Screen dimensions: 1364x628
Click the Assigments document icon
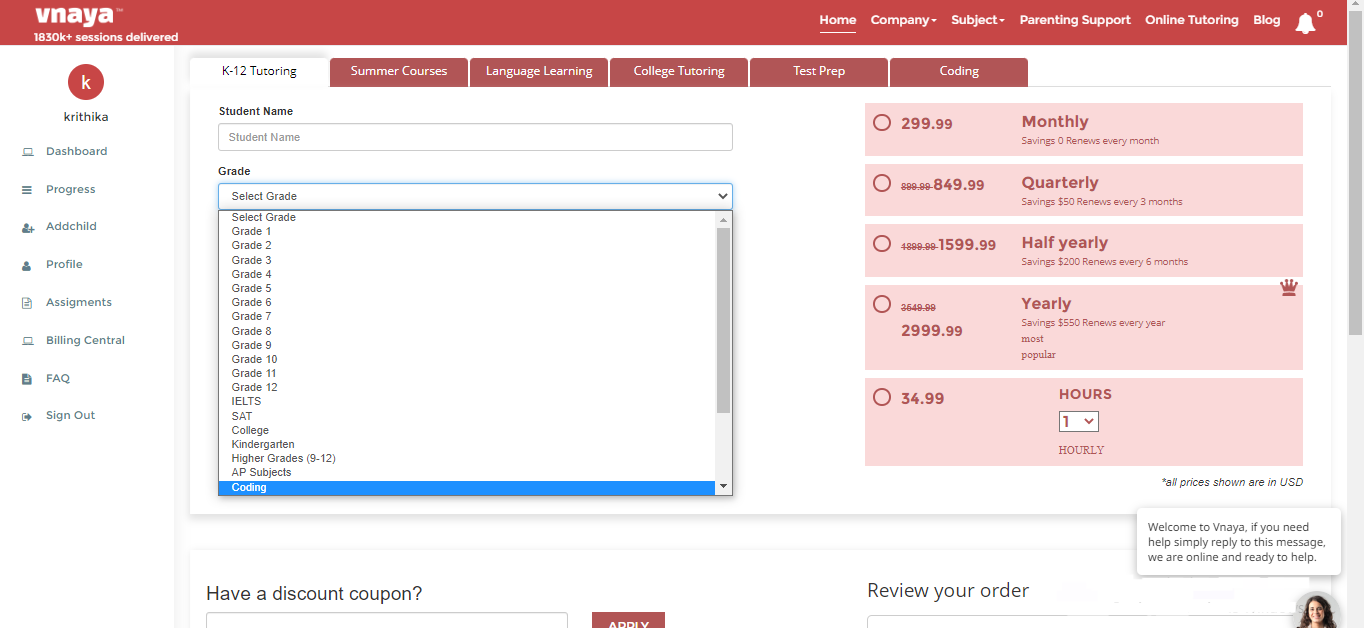point(27,303)
